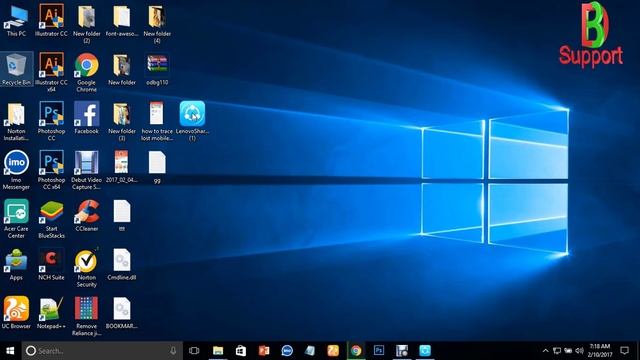
Task: Open the battery status tray icon
Action: [x=568, y=351]
